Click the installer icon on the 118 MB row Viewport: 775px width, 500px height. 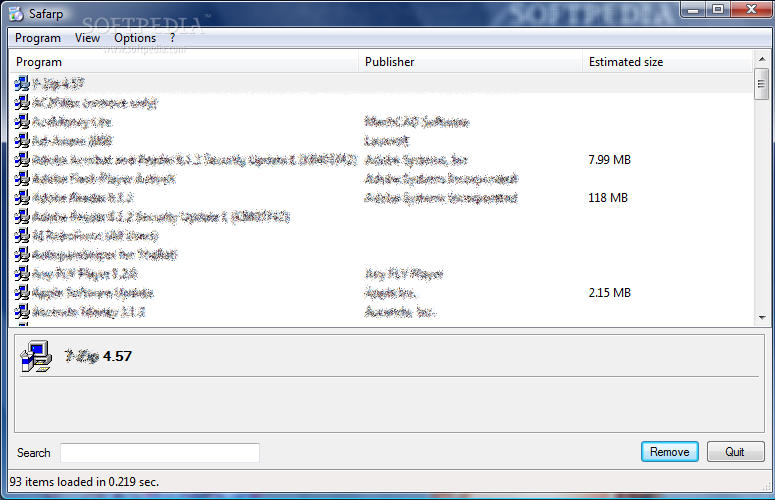coord(22,198)
